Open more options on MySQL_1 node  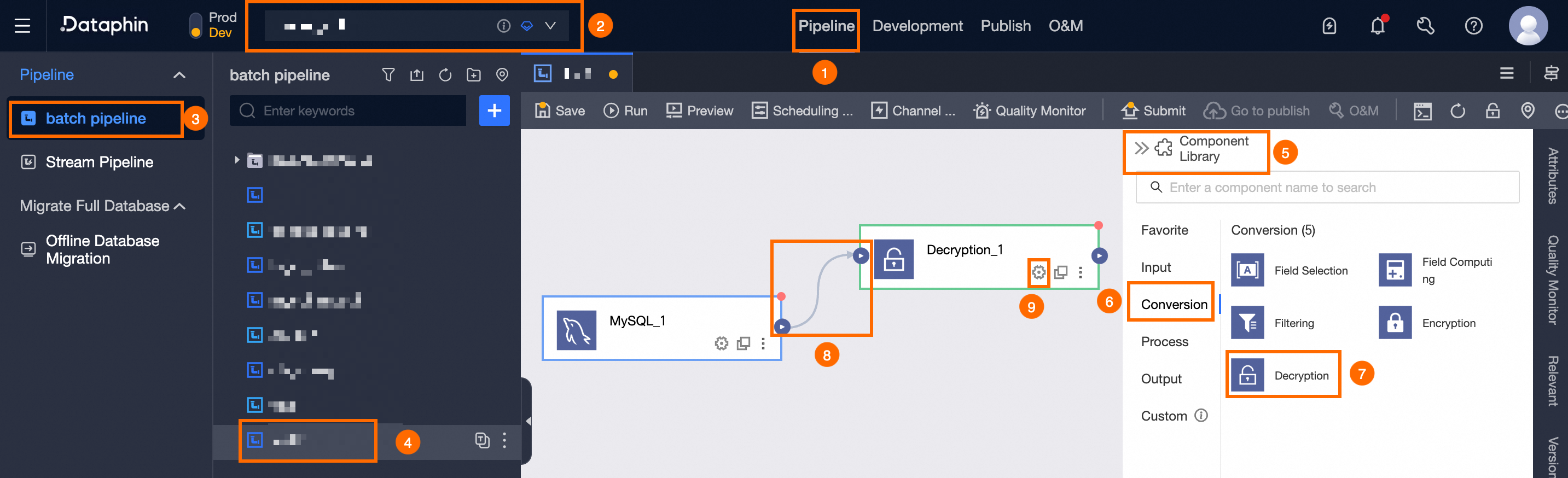[x=763, y=343]
